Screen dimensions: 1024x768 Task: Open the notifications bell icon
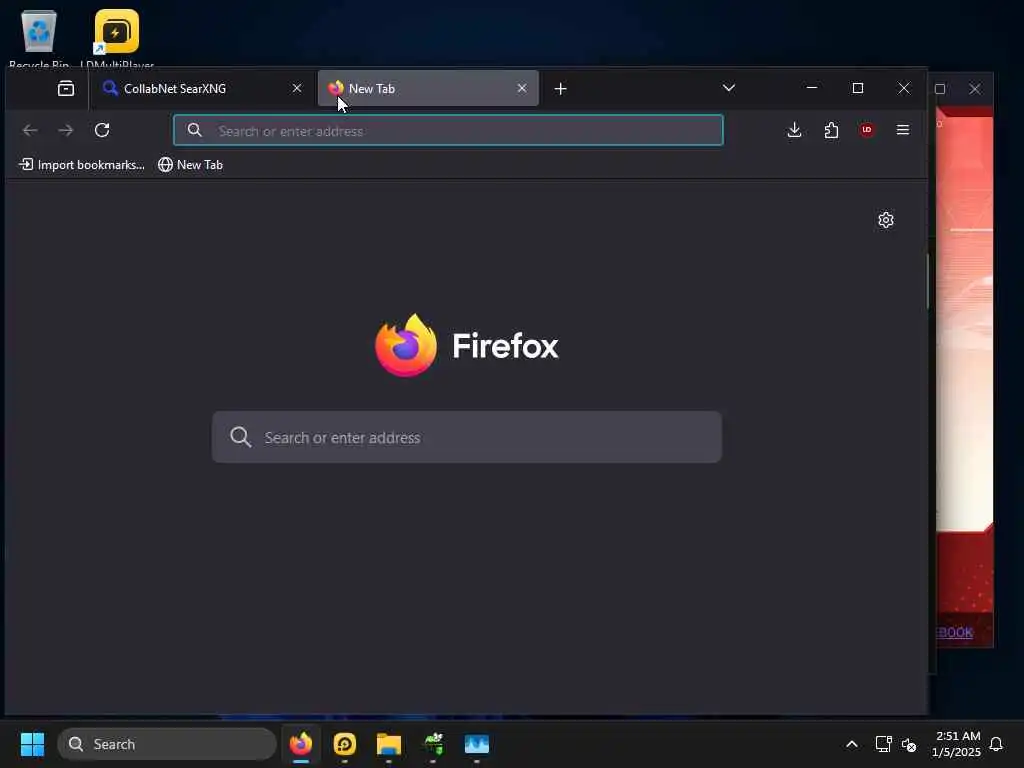996,744
